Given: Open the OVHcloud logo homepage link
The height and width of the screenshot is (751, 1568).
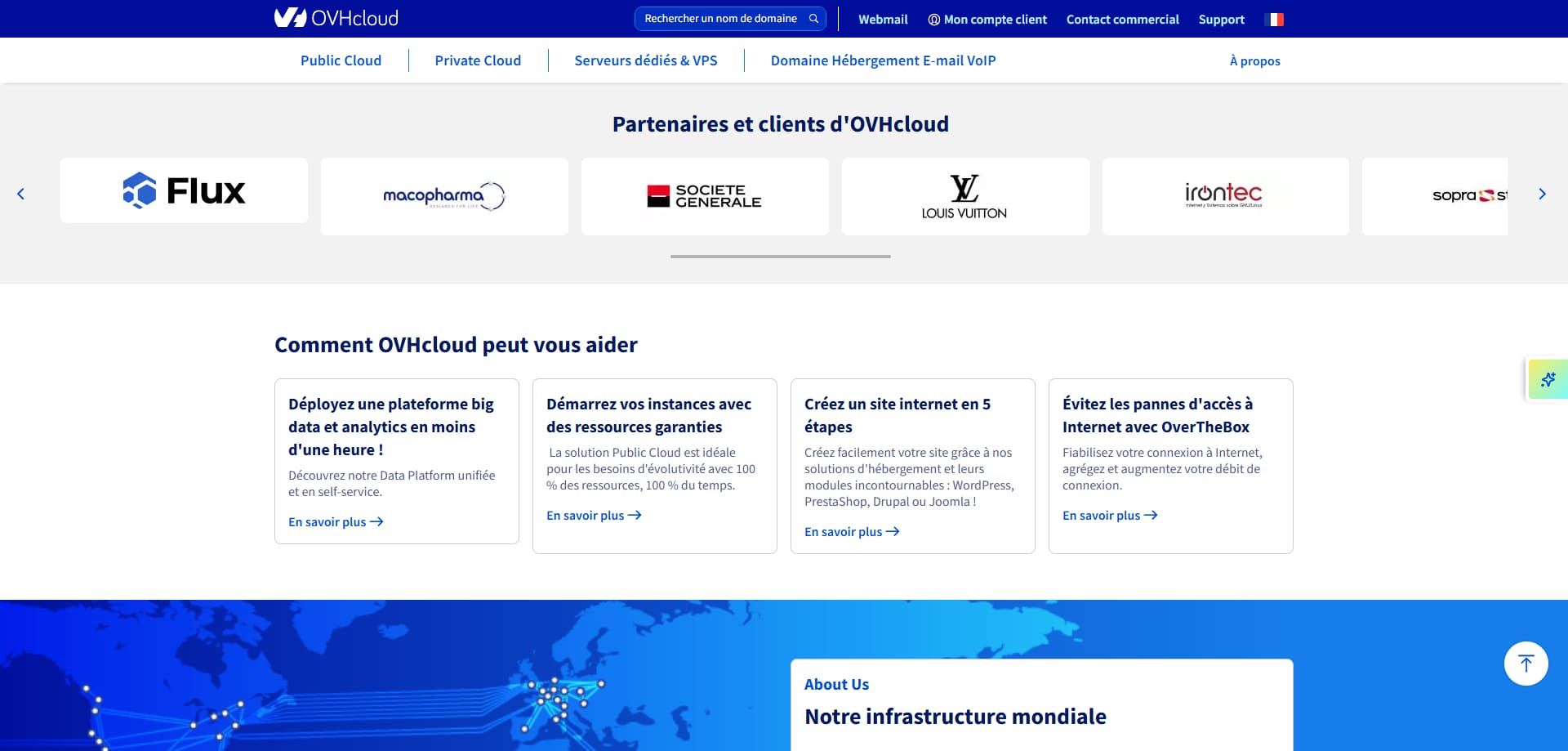Looking at the screenshot, I should [x=336, y=18].
